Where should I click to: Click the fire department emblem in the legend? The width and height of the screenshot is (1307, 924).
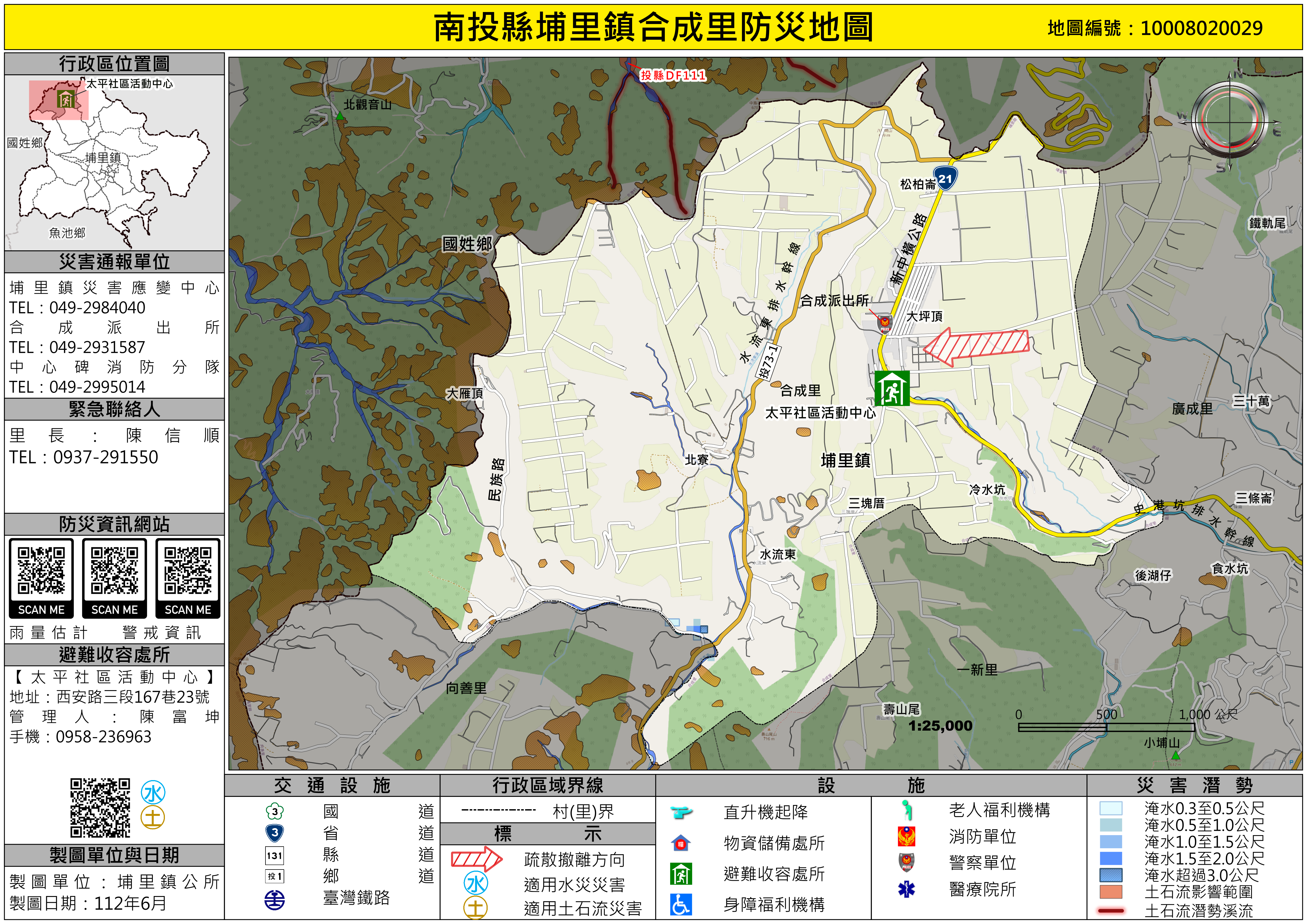[x=906, y=836]
